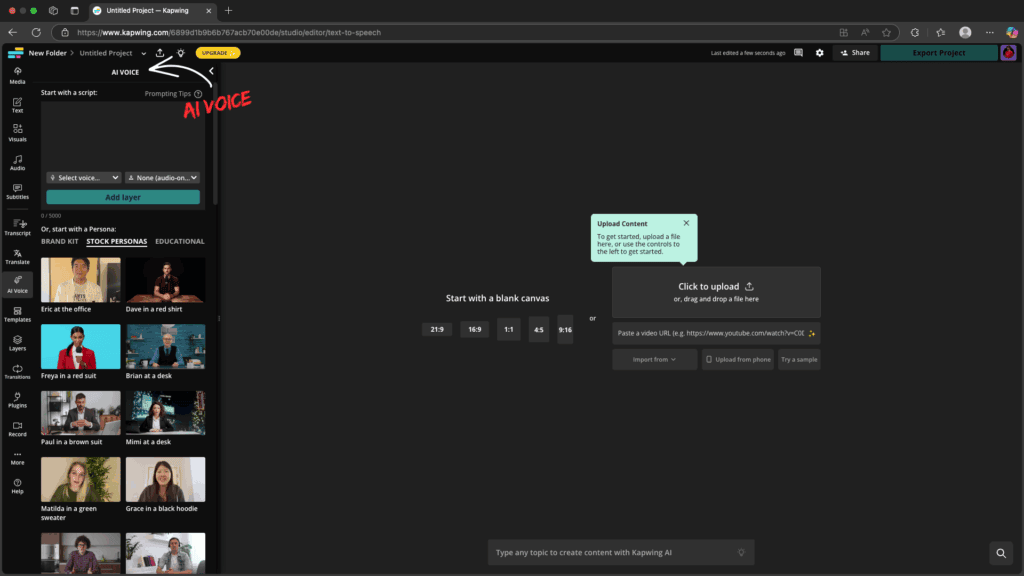Open the Subtitles panel

click(17, 192)
